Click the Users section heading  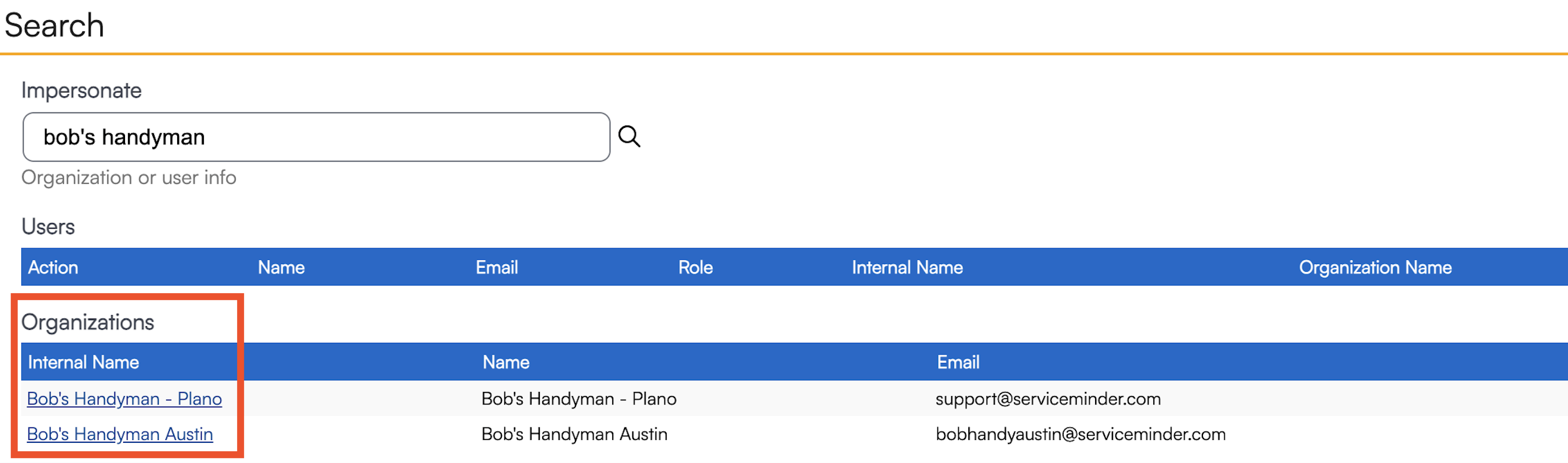click(48, 226)
